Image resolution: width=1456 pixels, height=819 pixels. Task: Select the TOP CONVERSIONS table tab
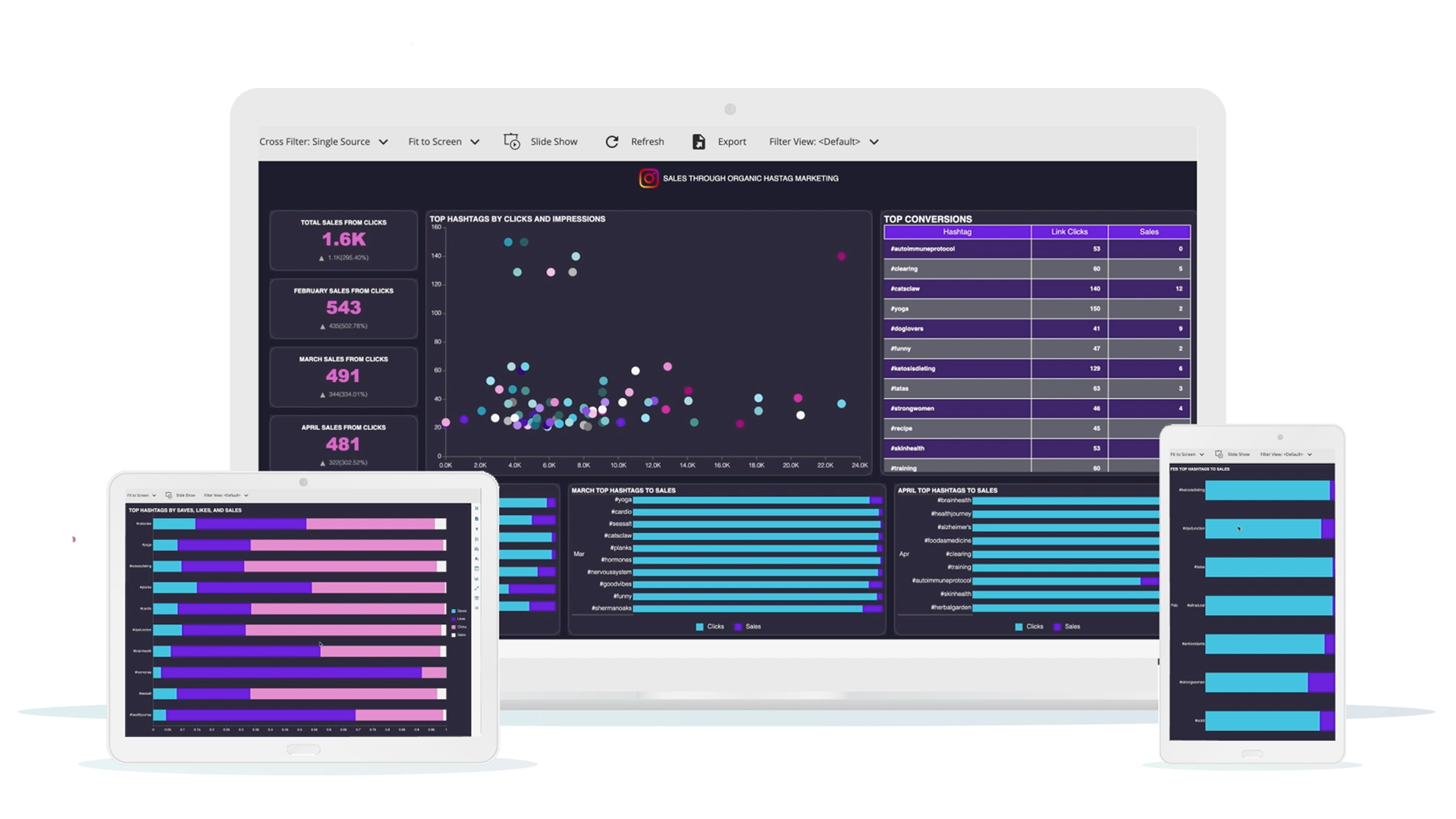[x=927, y=218]
